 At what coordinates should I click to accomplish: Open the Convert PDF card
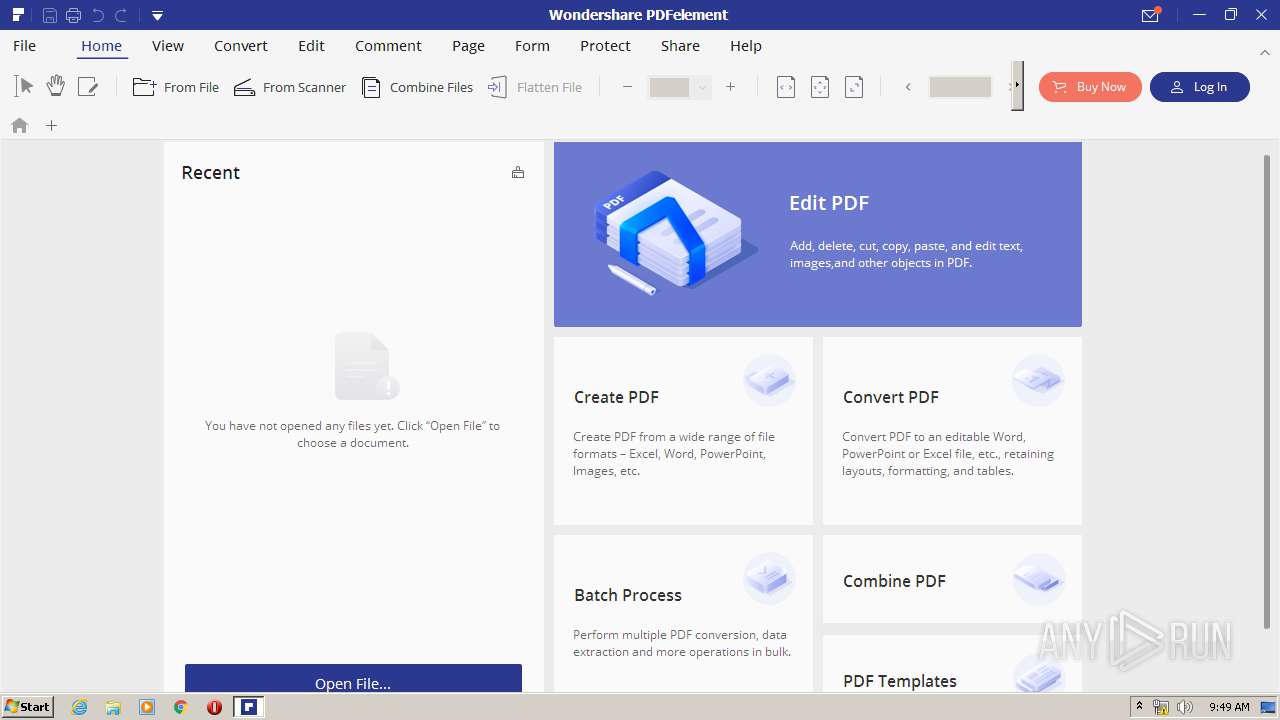coord(952,431)
